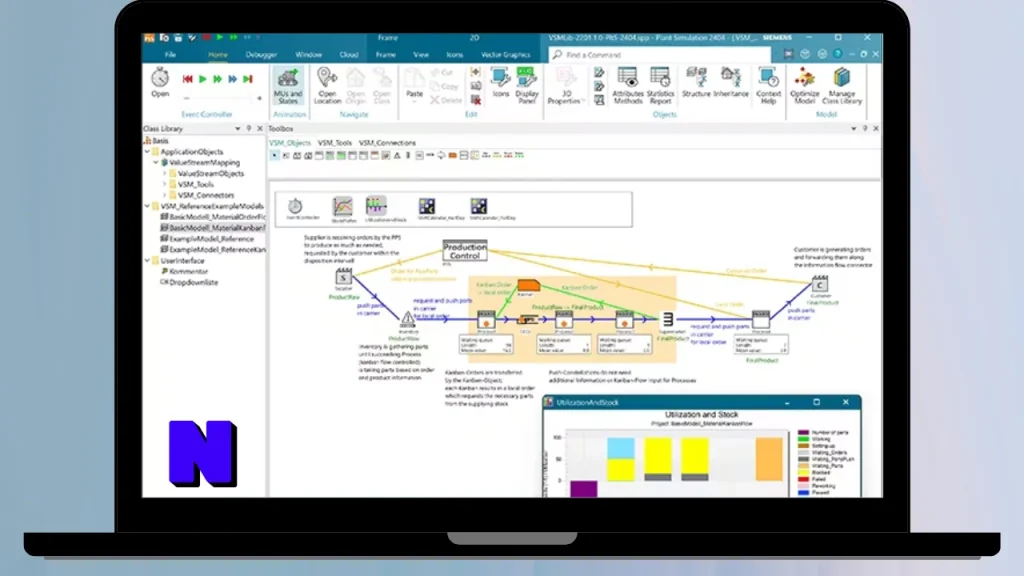Click the red Reset simulation button
The height and width of the screenshot is (576, 1024).
click(187, 79)
